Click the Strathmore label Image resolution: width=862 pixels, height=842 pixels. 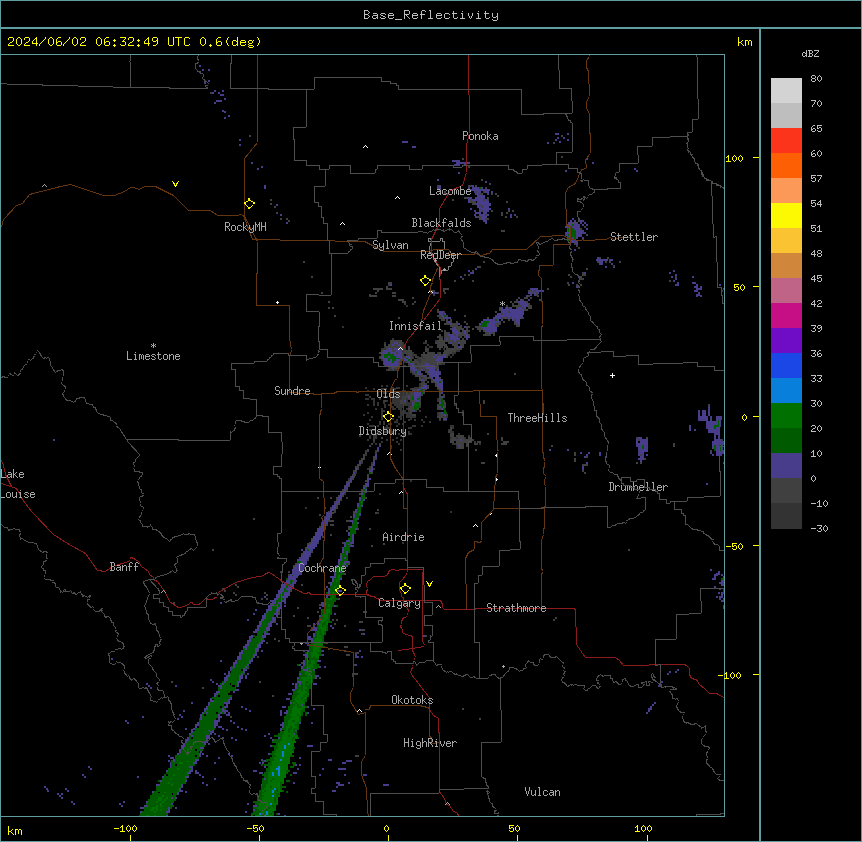tap(516, 608)
